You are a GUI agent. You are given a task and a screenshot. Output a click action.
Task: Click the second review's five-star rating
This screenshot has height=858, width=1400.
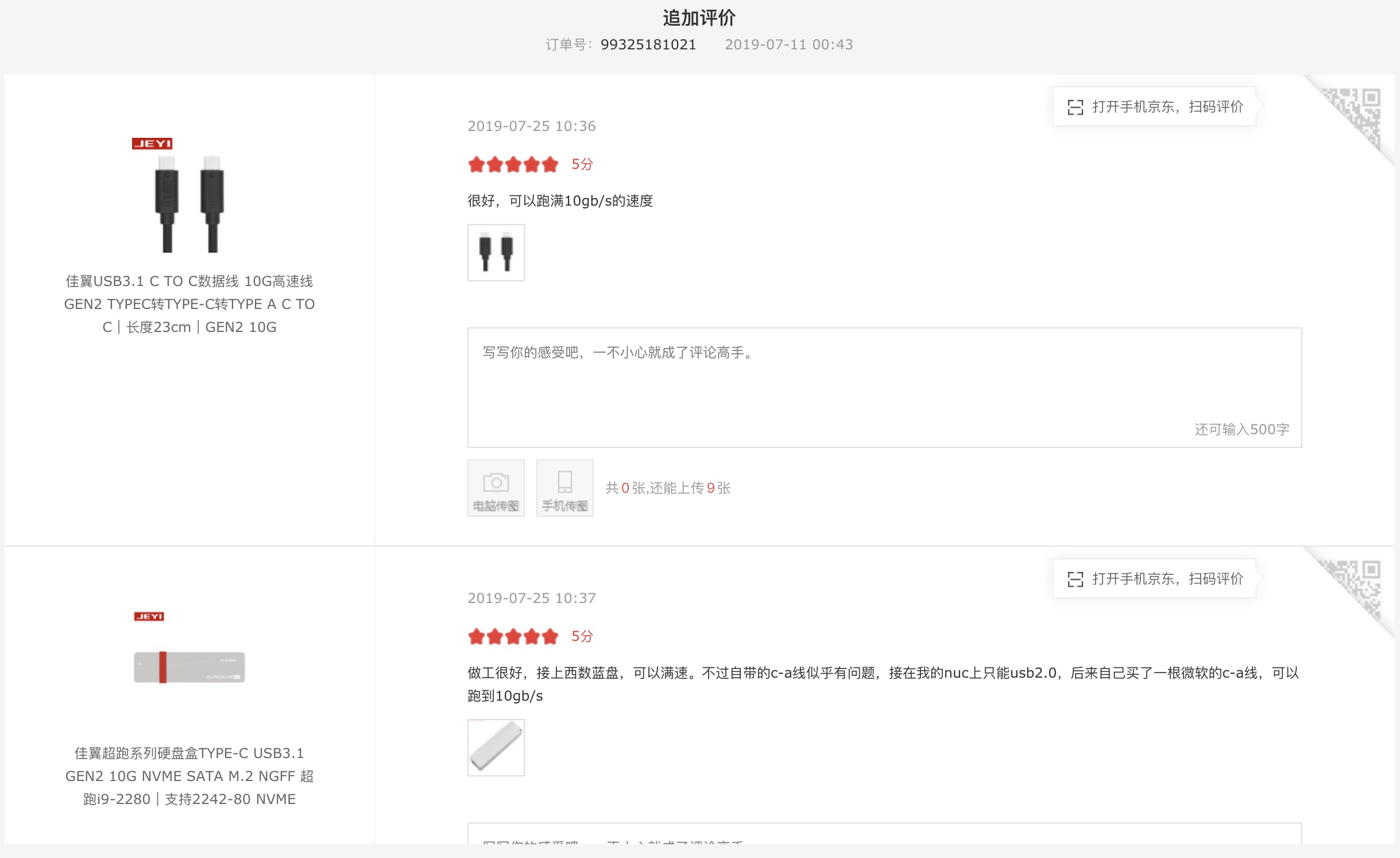click(x=513, y=636)
